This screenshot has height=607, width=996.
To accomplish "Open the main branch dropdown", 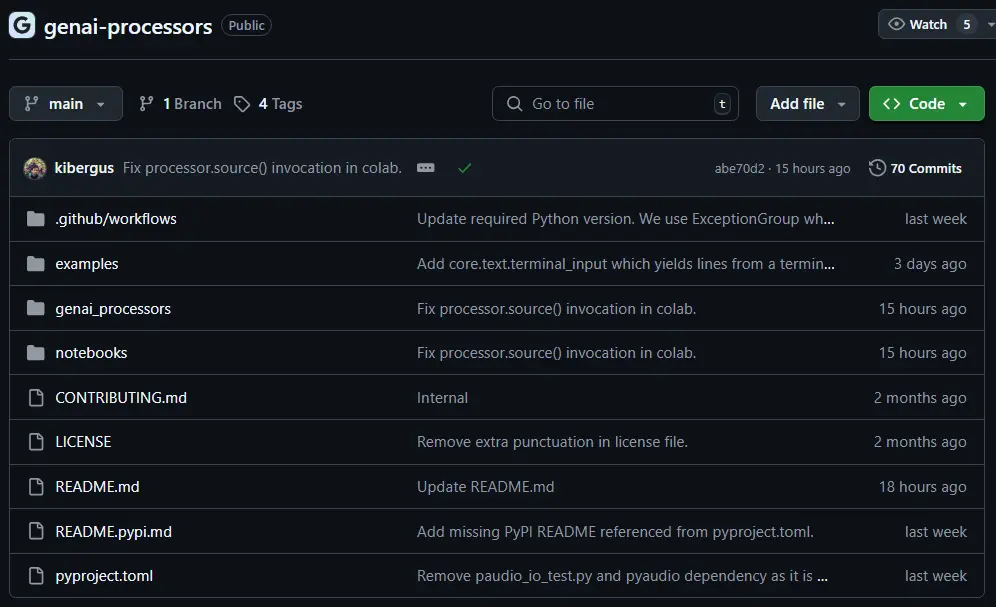I will (x=66, y=104).
